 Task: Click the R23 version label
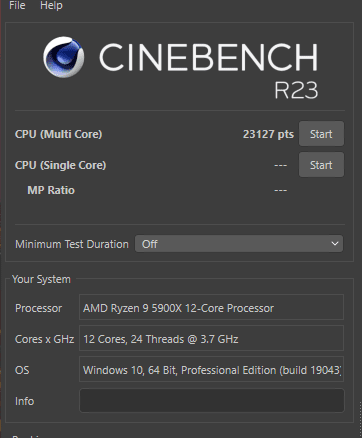pyautogui.click(x=296, y=90)
